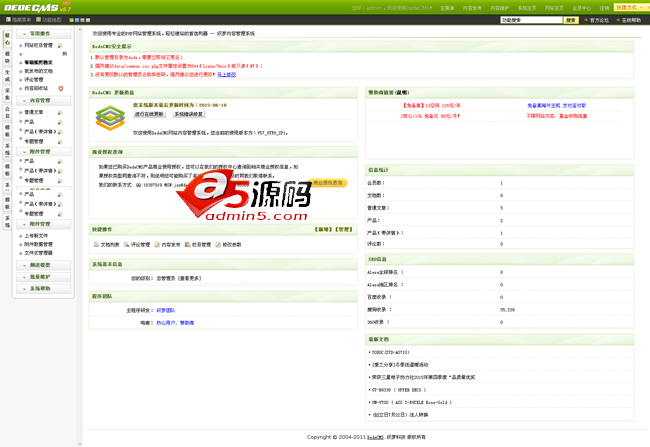This screenshot has height=447, width=650.
Task: Click the DedeCMS link in the footer
Action: click(376, 437)
